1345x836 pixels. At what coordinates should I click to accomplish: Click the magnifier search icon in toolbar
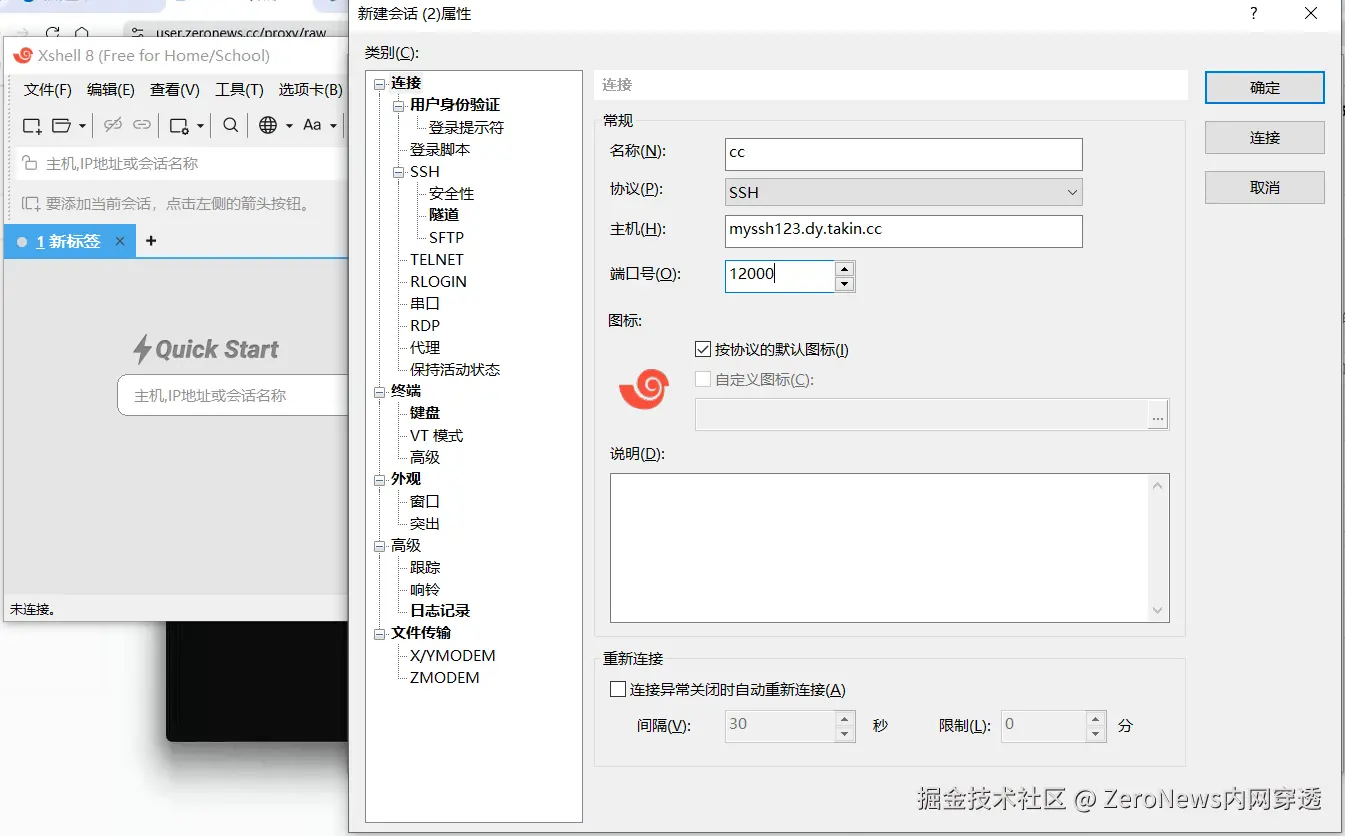pyautogui.click(x=231, y=125)
